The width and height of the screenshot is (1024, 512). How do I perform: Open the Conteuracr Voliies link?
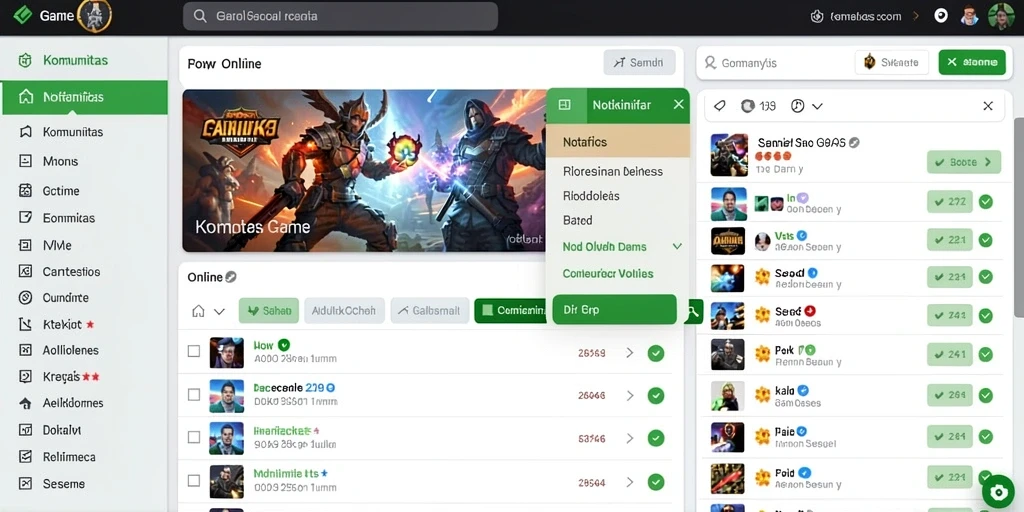[x=608, y=274]
